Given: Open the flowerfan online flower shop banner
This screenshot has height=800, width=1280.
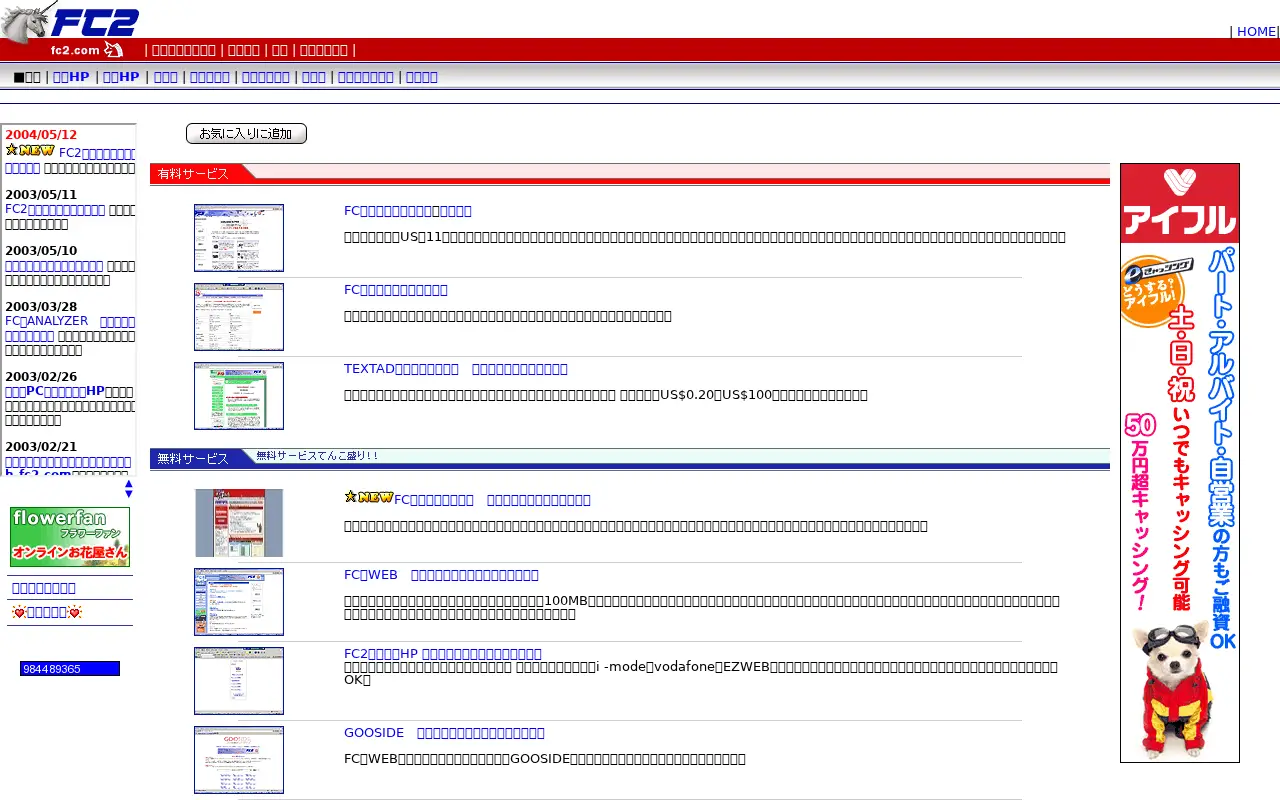Looking at the screenshot, I should pyautogui.click(x=70, y=537).
